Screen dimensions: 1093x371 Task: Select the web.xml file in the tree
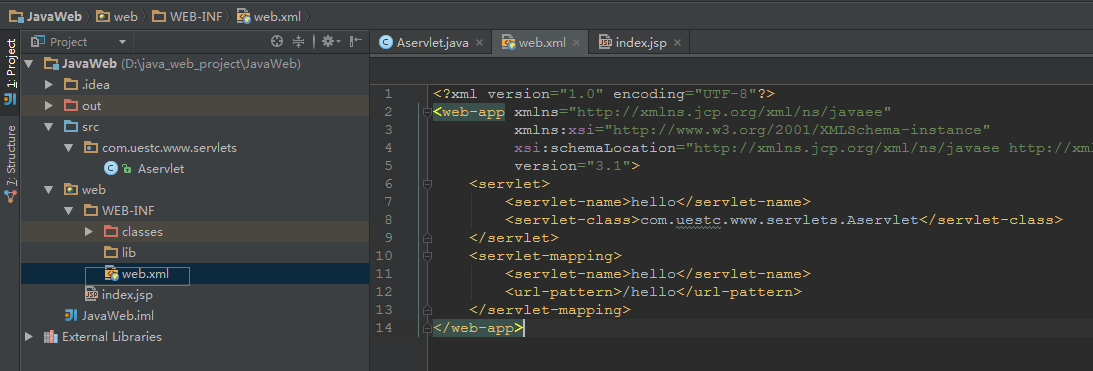[x=194, y=273]
